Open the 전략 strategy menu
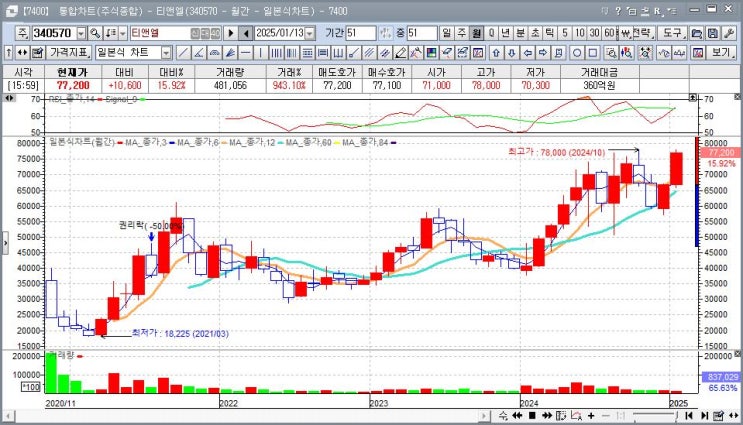 point(643,33)
